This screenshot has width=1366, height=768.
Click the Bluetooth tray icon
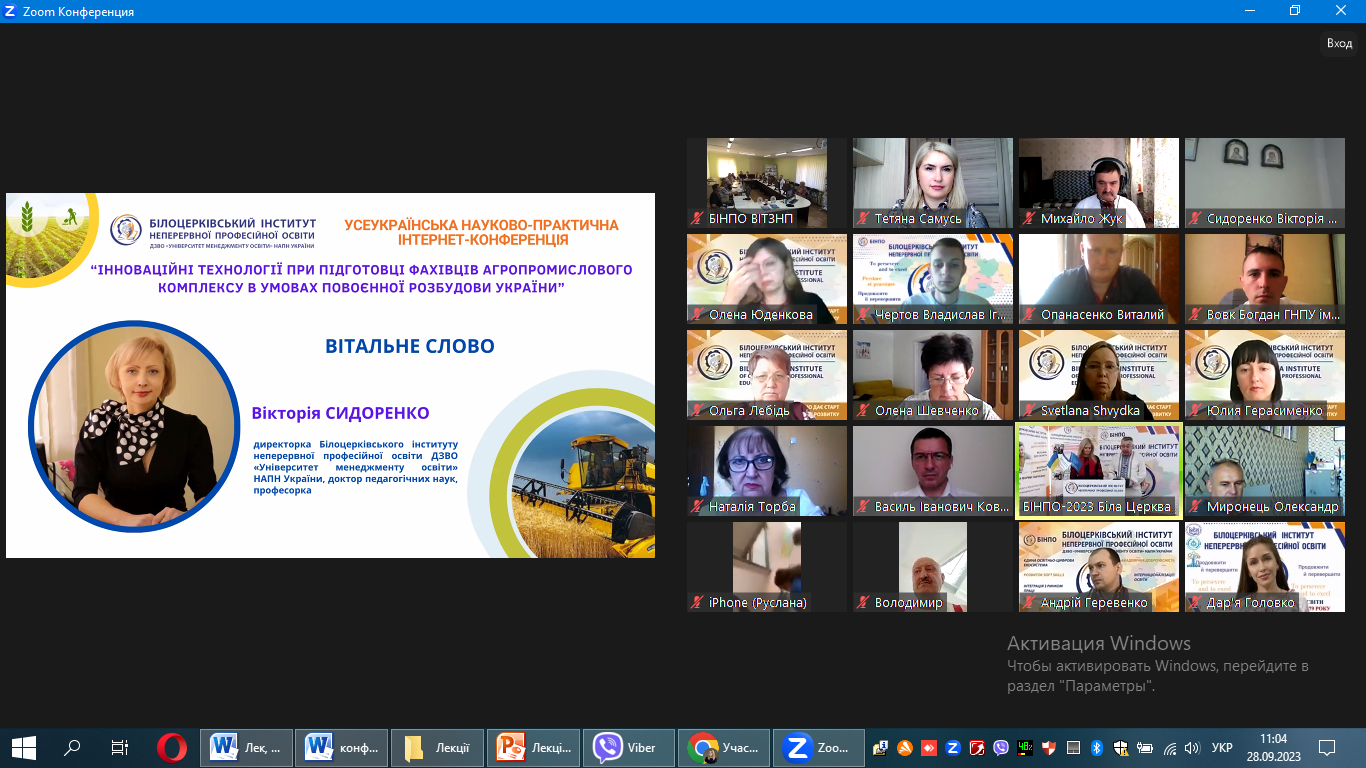1096,748
